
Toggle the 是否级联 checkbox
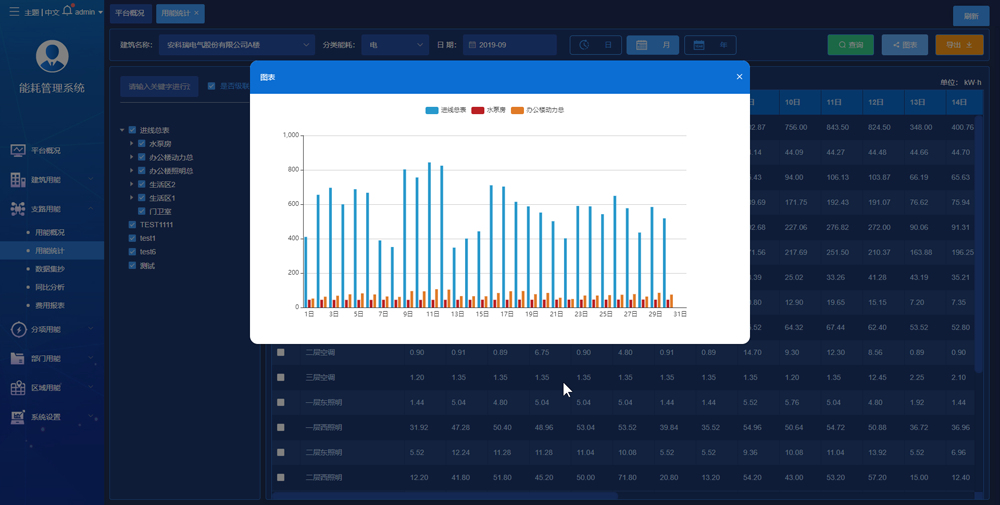point(212,86)
